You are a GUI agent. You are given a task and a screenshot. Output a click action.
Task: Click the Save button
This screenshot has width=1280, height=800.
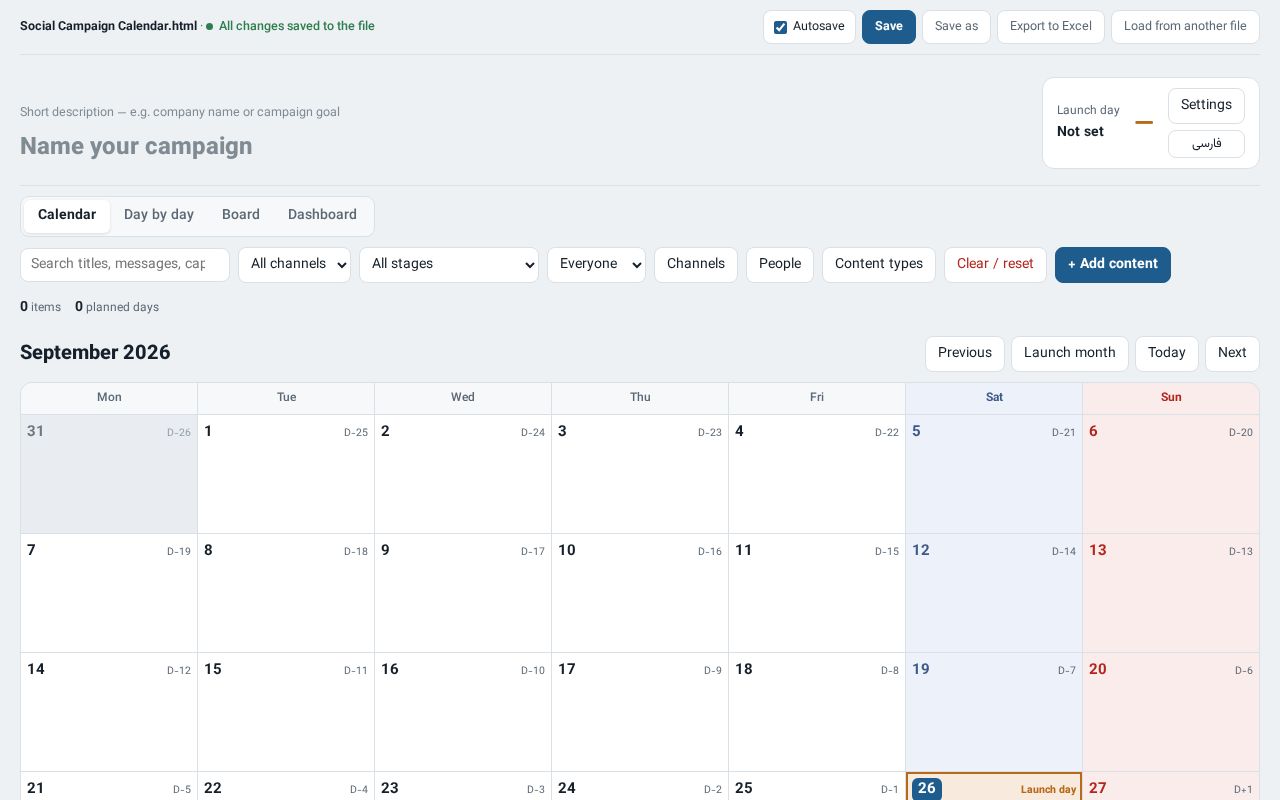click(x=889, y=27)
